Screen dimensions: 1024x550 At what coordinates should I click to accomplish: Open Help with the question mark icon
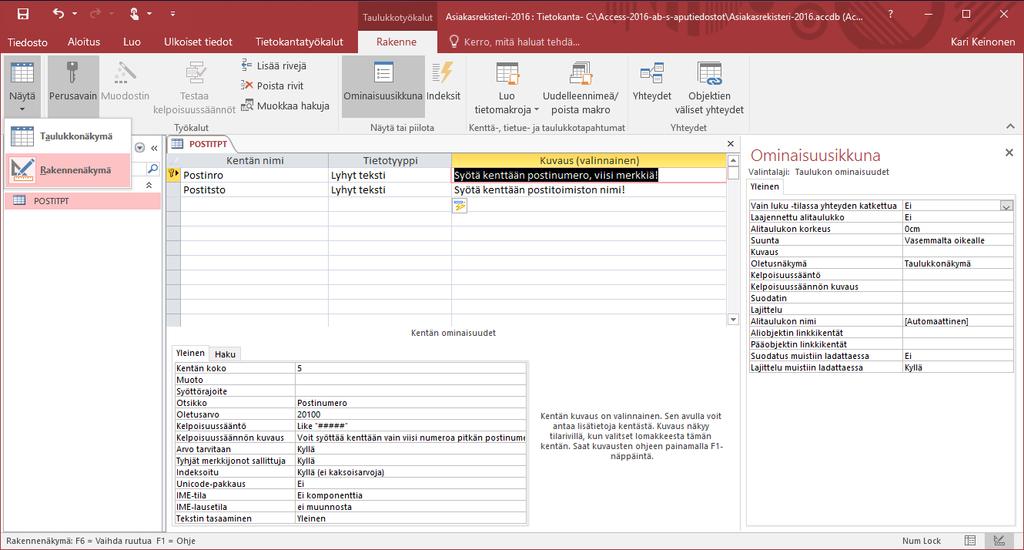pyautogui.click(x=891, y=14)
